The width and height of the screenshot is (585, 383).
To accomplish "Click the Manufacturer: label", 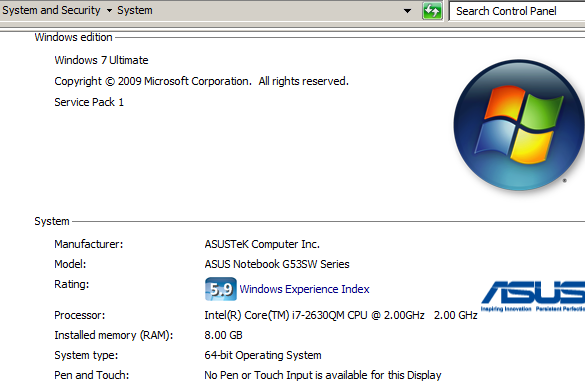I will [x=89, y=244].
